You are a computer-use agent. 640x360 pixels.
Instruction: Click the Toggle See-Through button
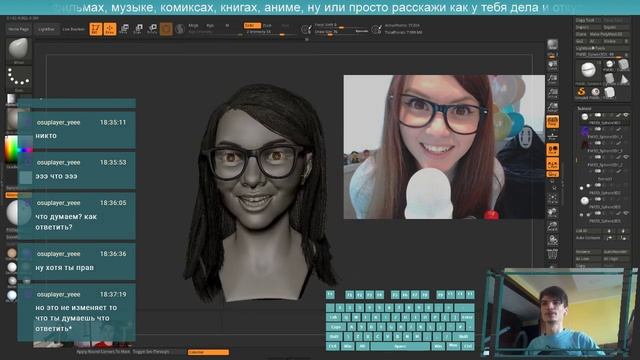tap(151, 351)
